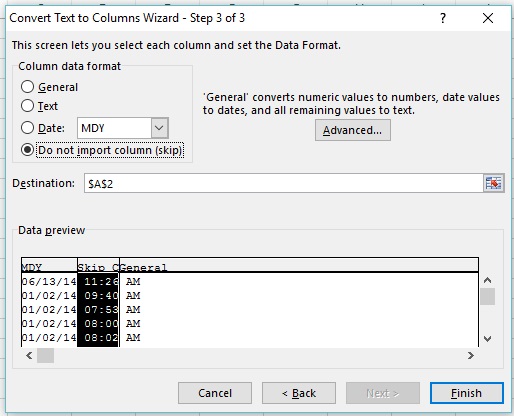This screenshot has width=514, height=416.
Task: Go back with the Back button
Action: click(x=299, y=393)
